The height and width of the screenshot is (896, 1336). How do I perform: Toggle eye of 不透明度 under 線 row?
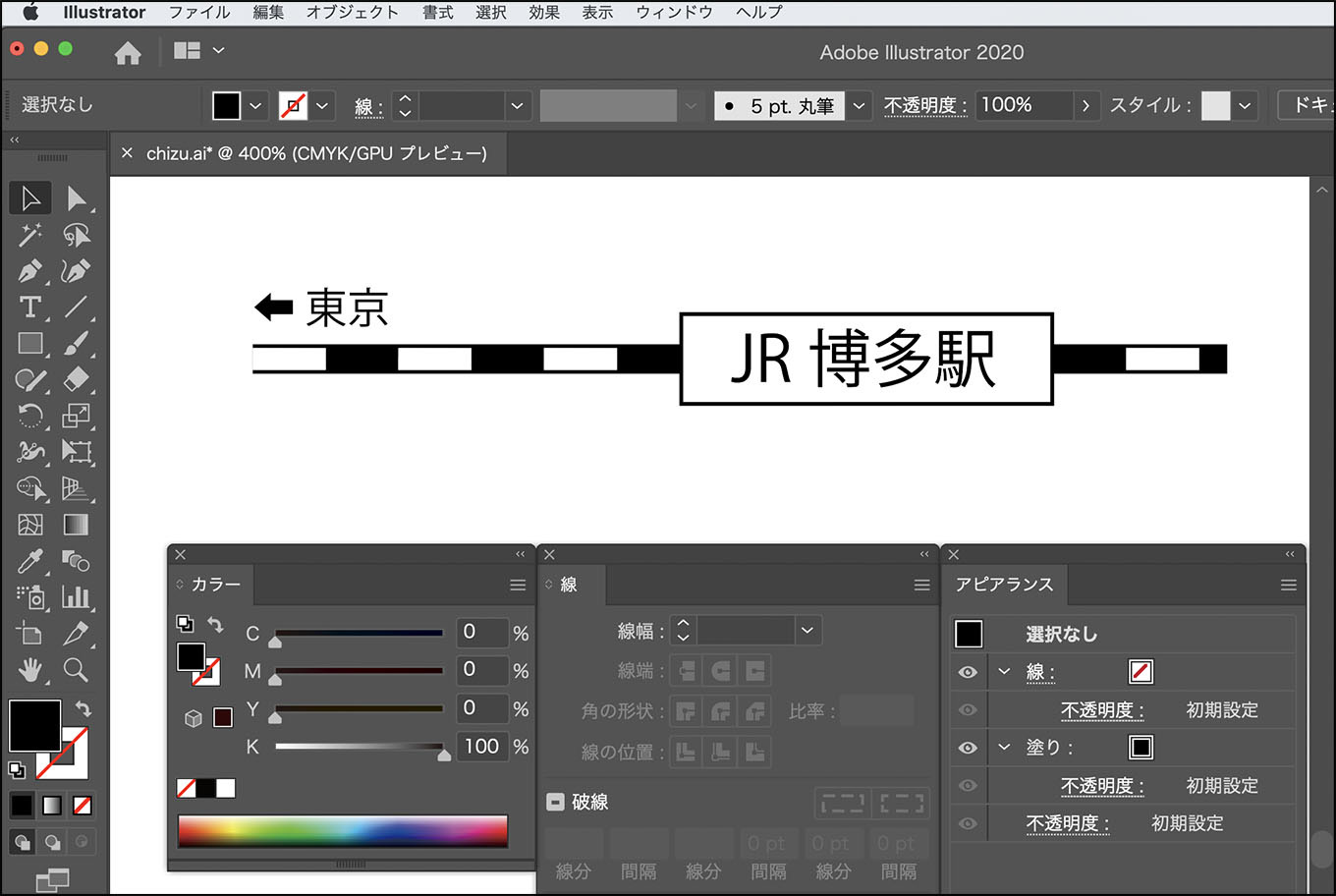coord(968,709)
